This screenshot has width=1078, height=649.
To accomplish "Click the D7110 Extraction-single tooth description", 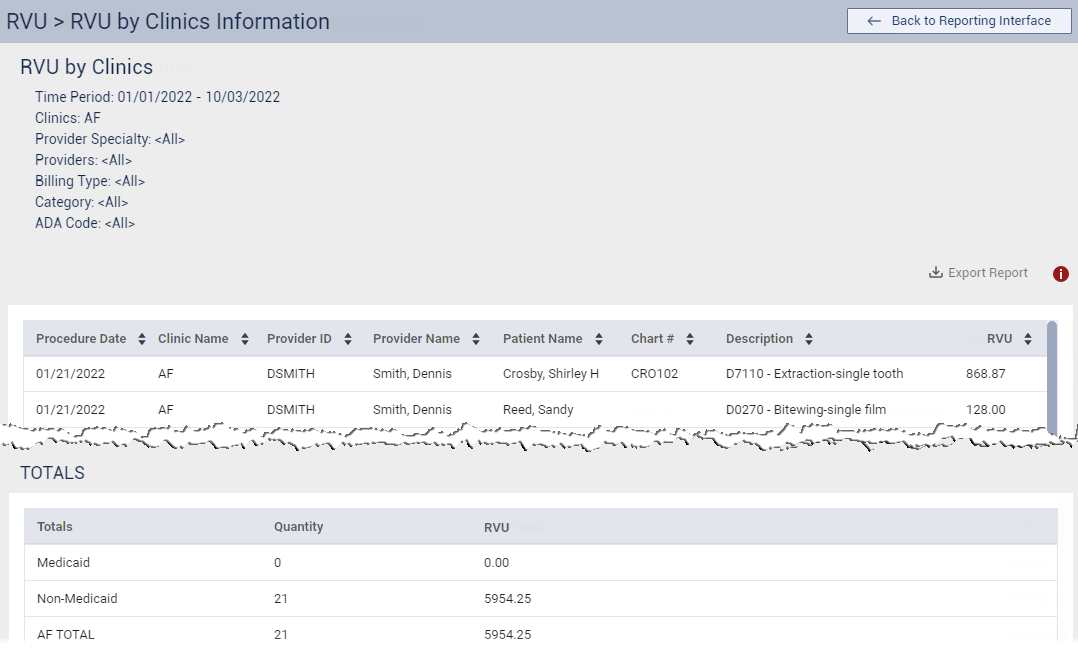I will coord(814,374).
